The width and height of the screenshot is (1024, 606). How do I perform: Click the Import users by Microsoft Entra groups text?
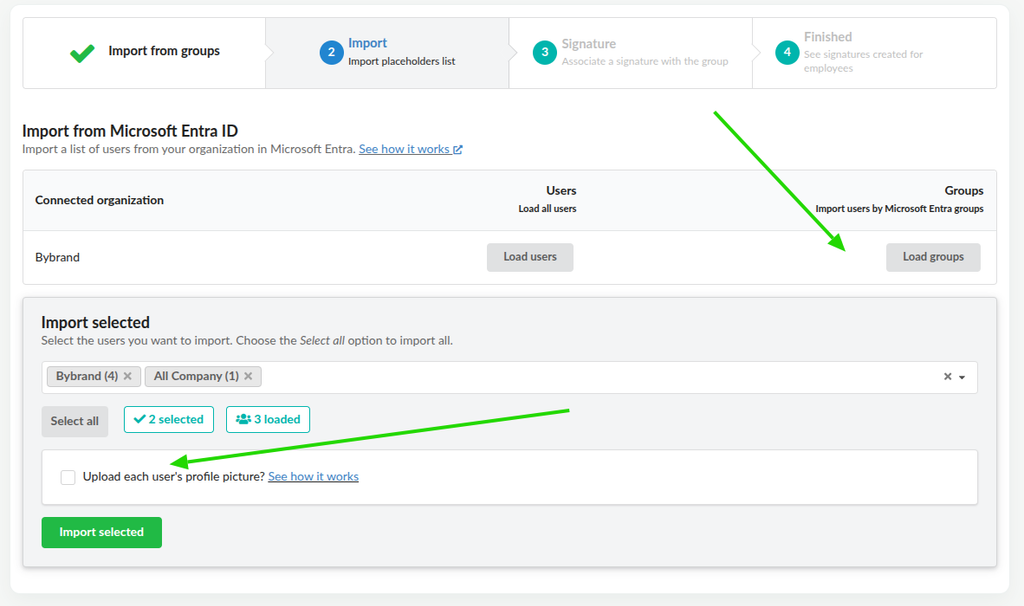[x=899, y=209]
